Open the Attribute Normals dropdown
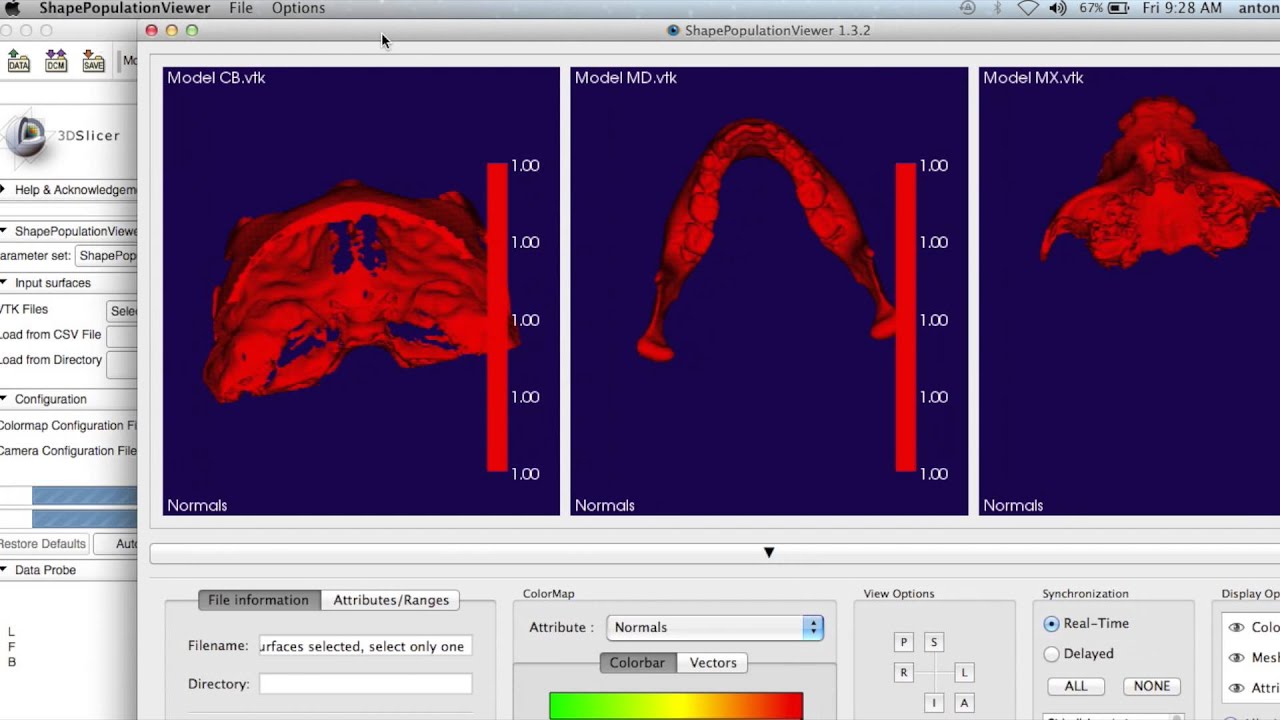The width and height of the screenshot is (1280, 720). point(714,627)
